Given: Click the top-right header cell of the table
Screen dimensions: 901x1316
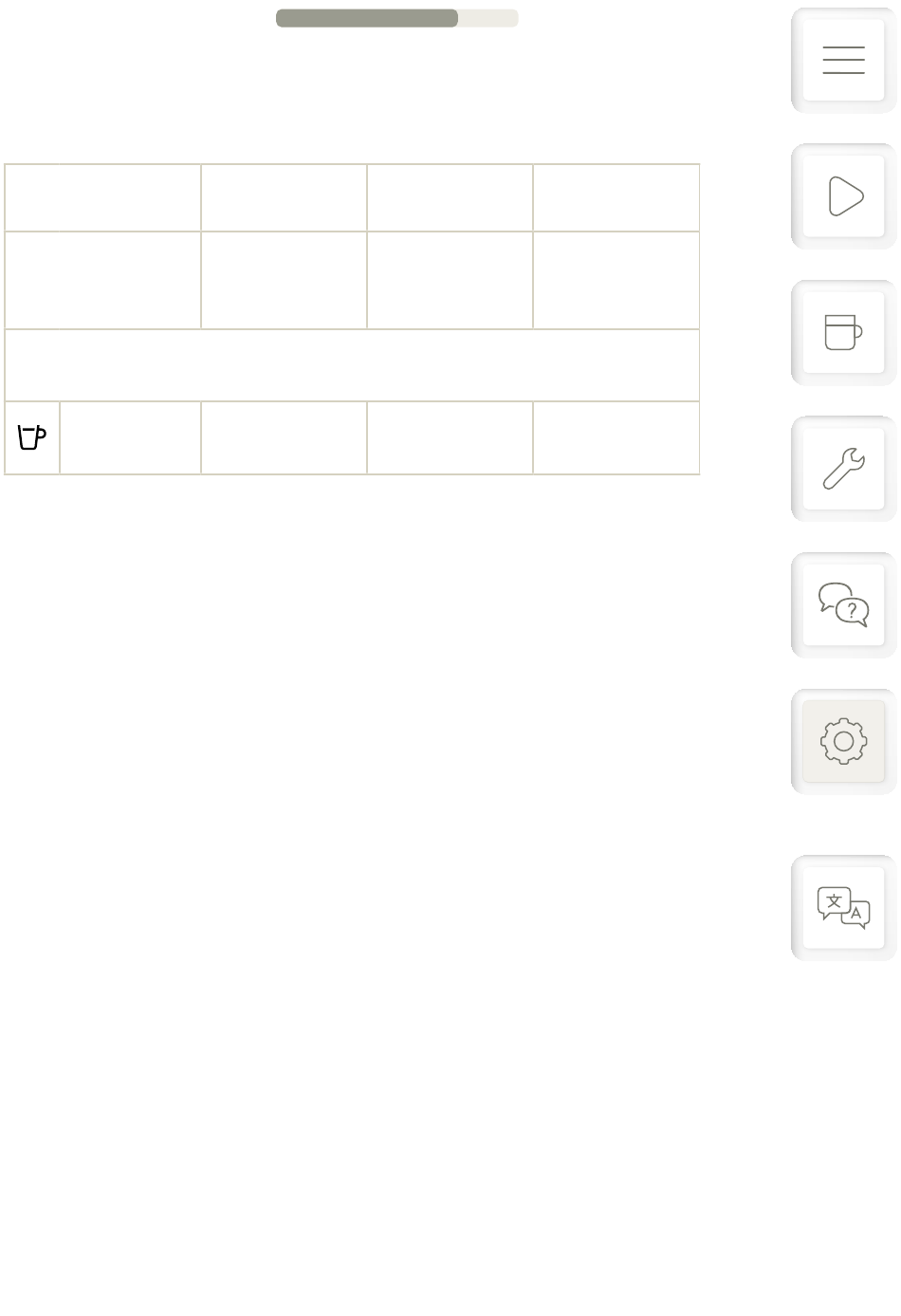Looking at the screenshot, I should point(616,197).
